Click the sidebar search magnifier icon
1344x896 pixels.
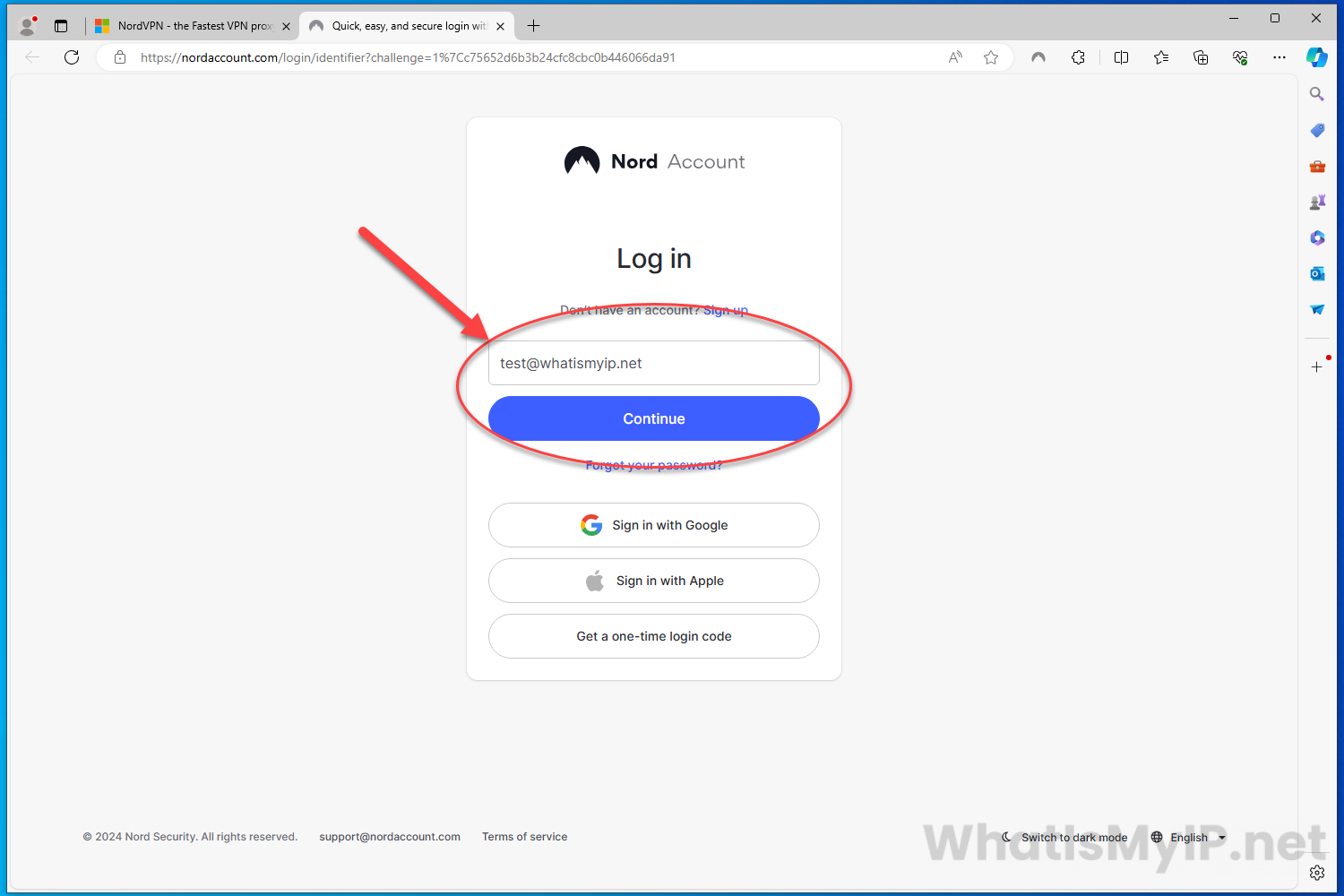coord(1317,94)
